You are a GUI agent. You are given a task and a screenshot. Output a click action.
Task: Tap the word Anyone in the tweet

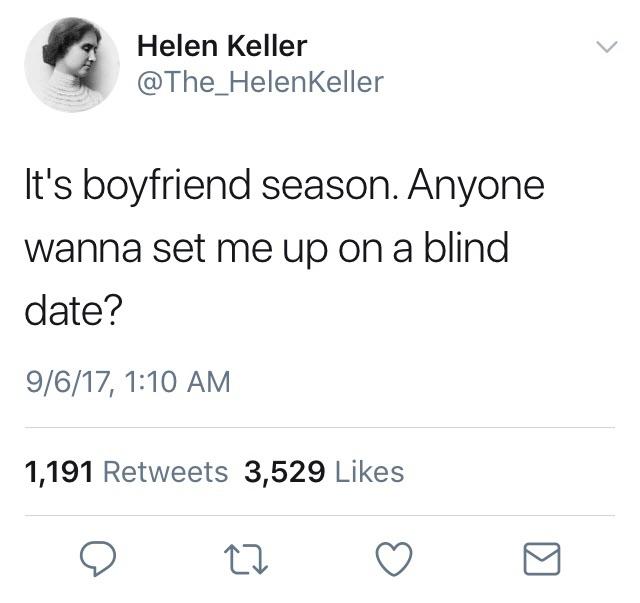click(476, 187)
